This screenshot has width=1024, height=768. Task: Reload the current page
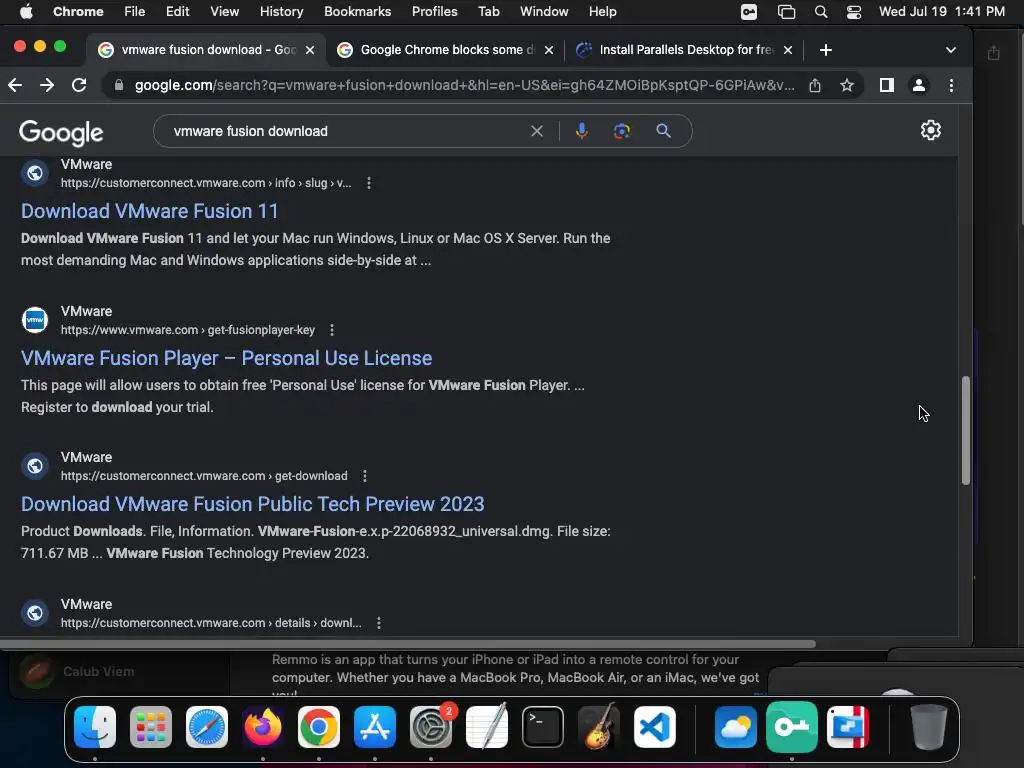79,85
